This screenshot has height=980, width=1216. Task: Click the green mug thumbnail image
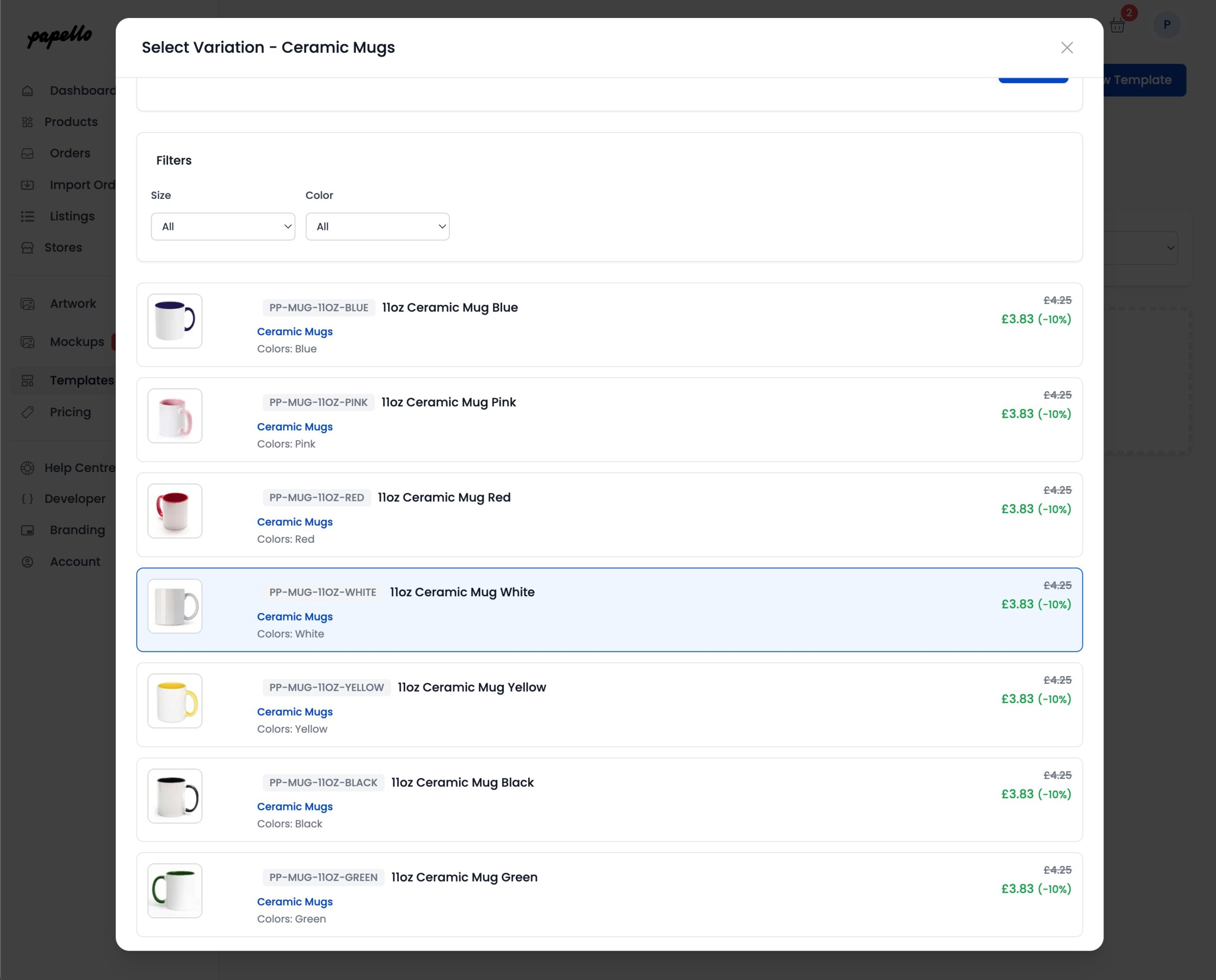click(174, 890)
